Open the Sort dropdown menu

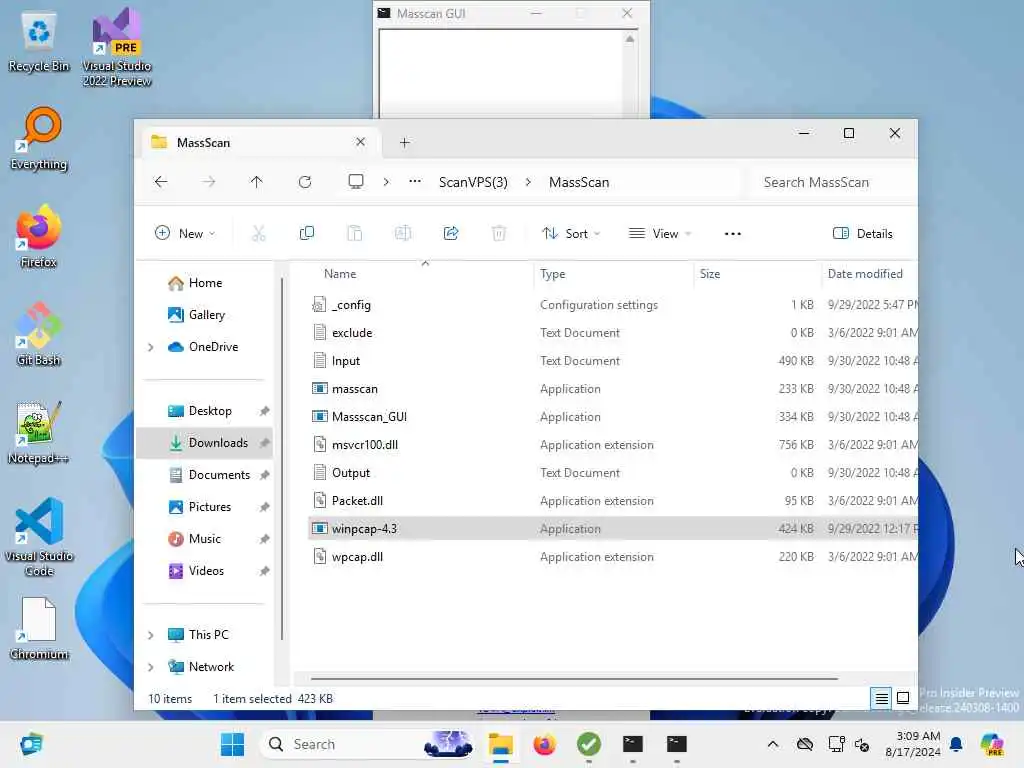(571, 233)
